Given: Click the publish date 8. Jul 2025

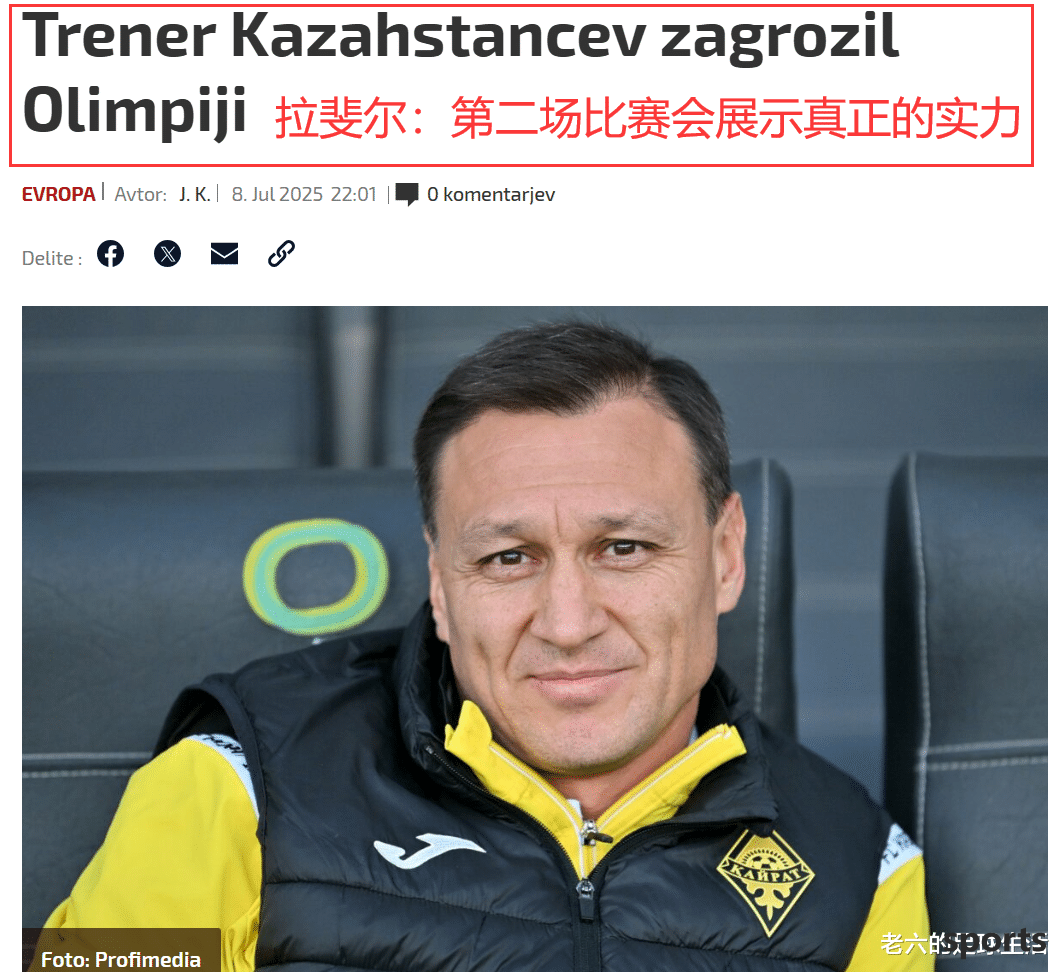Looking at the screenshot, I should click(x=277, y=195).
